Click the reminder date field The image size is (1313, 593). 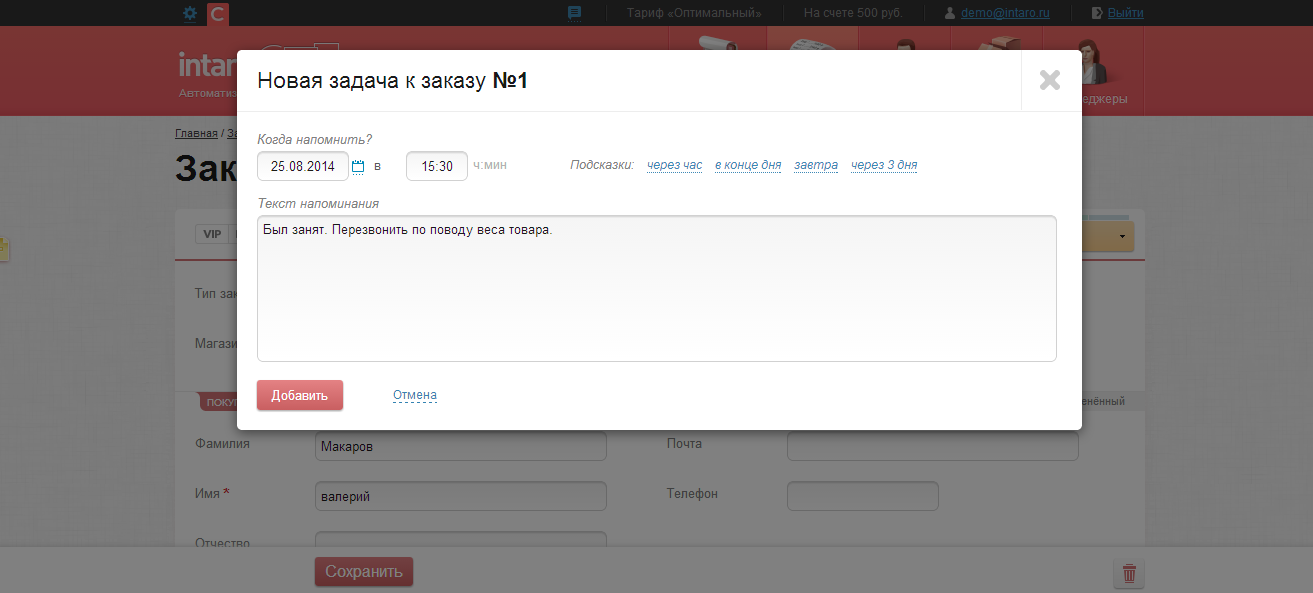pos(302,166)
